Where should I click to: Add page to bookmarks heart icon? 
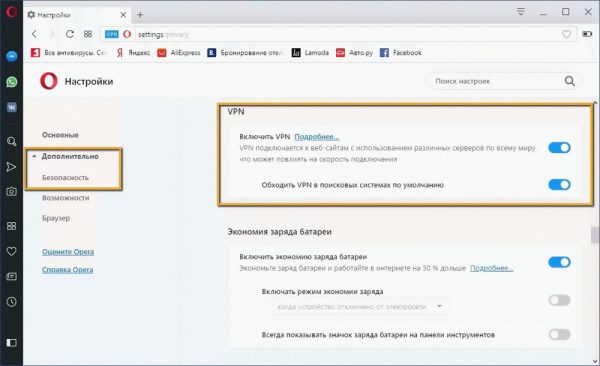tap(566, 34)
